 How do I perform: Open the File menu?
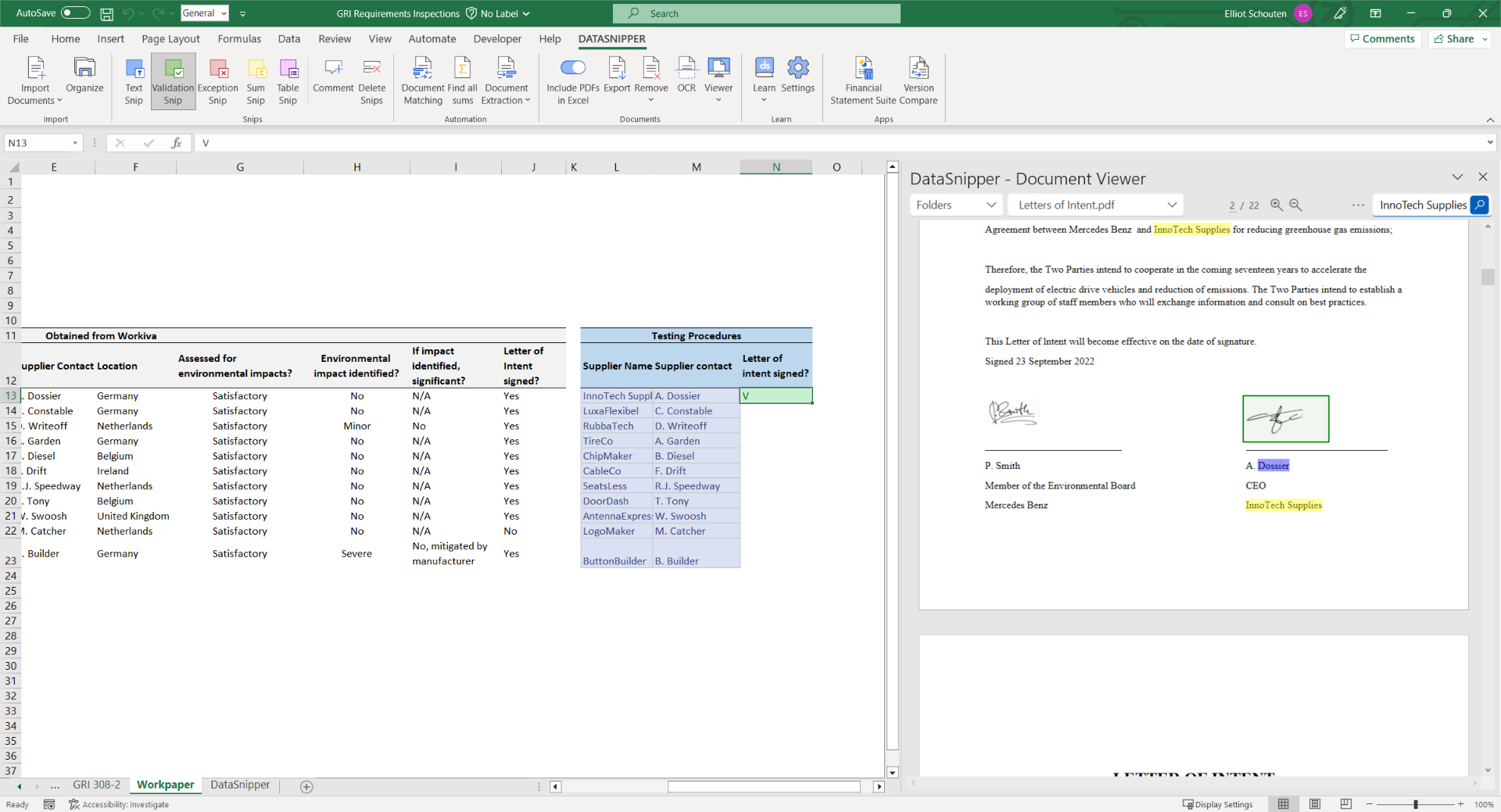click(21, 39)
